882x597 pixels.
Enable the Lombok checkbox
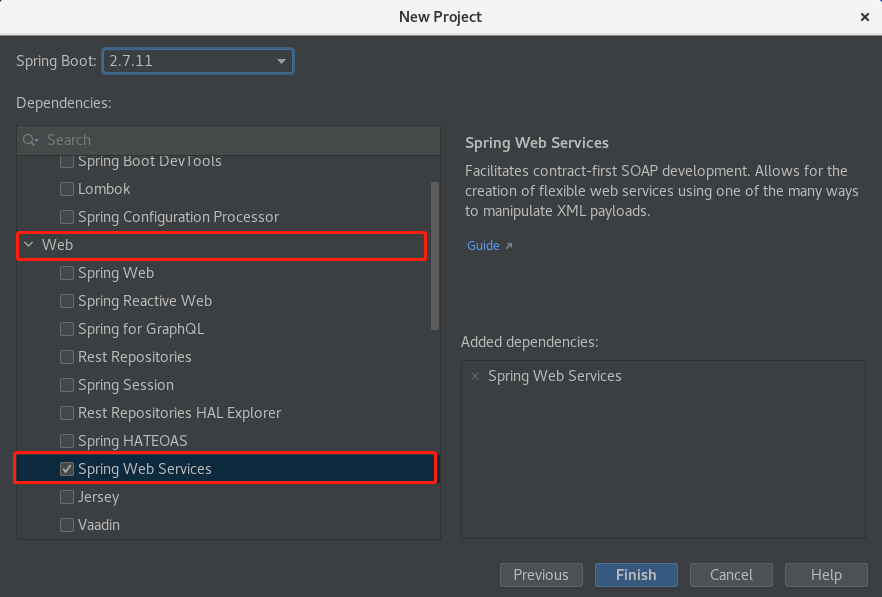(x=67, y=189)
